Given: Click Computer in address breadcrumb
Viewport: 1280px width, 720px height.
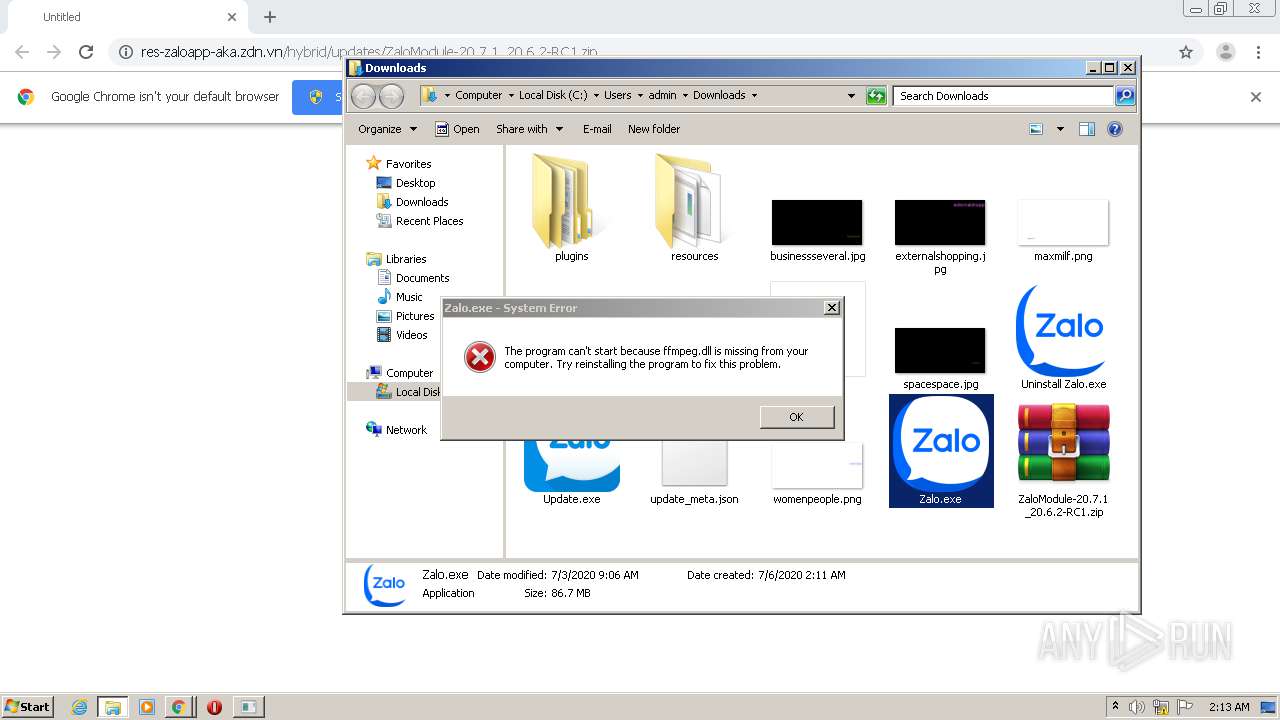Looking at the screenshot, I should pos(478,95).
